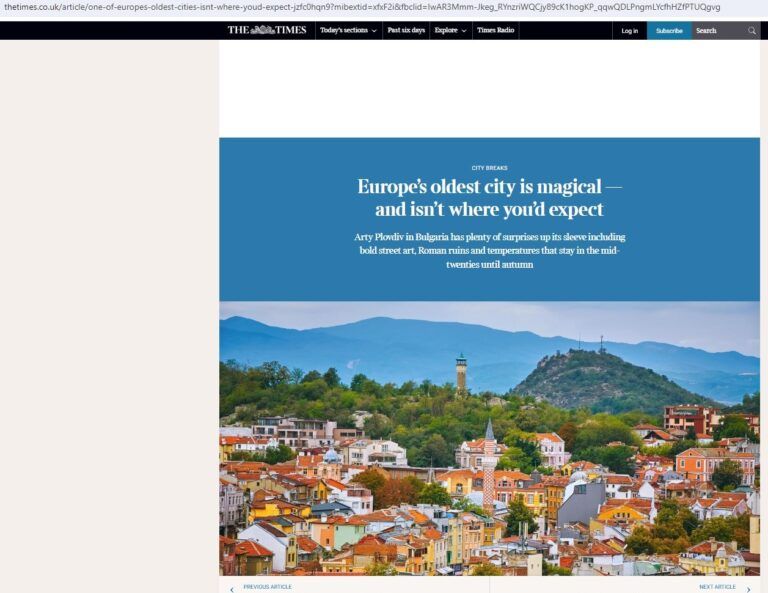The height and width of the screenshot is (593, 768).
Task: Go to the Previous Article link
Action: coord(267,587)
